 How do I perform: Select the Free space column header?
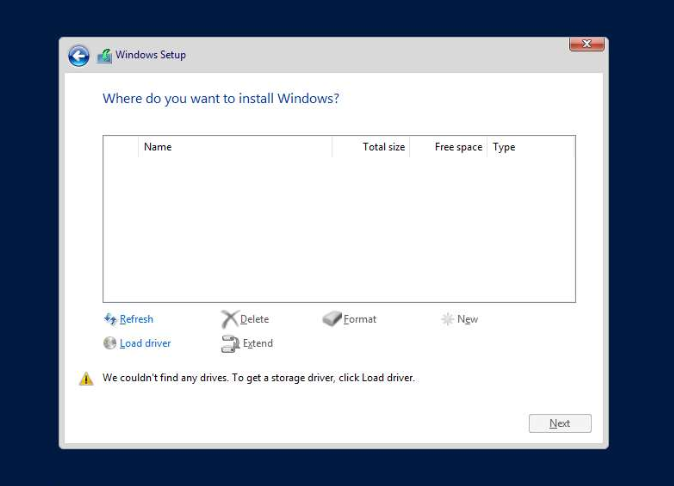pyautogui.click(x=458, y=147)
